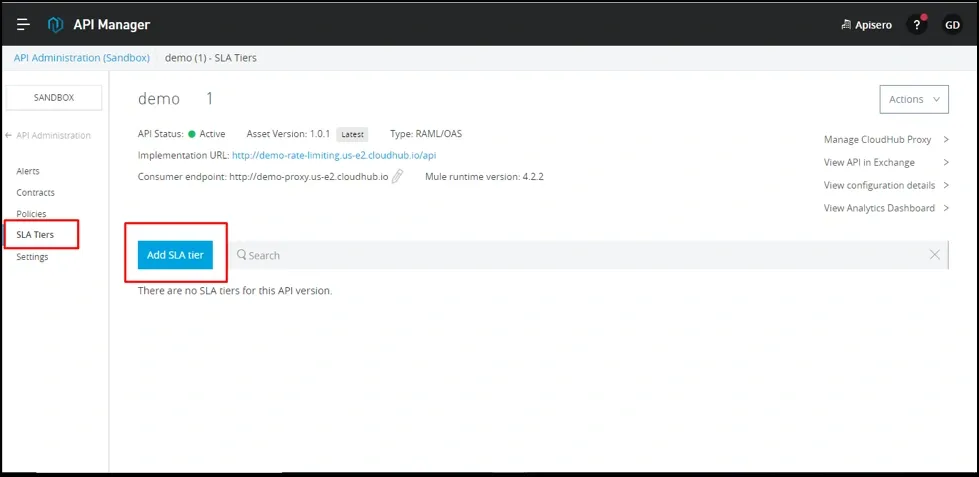Focus the SLA tier Search field

[590, 255]
